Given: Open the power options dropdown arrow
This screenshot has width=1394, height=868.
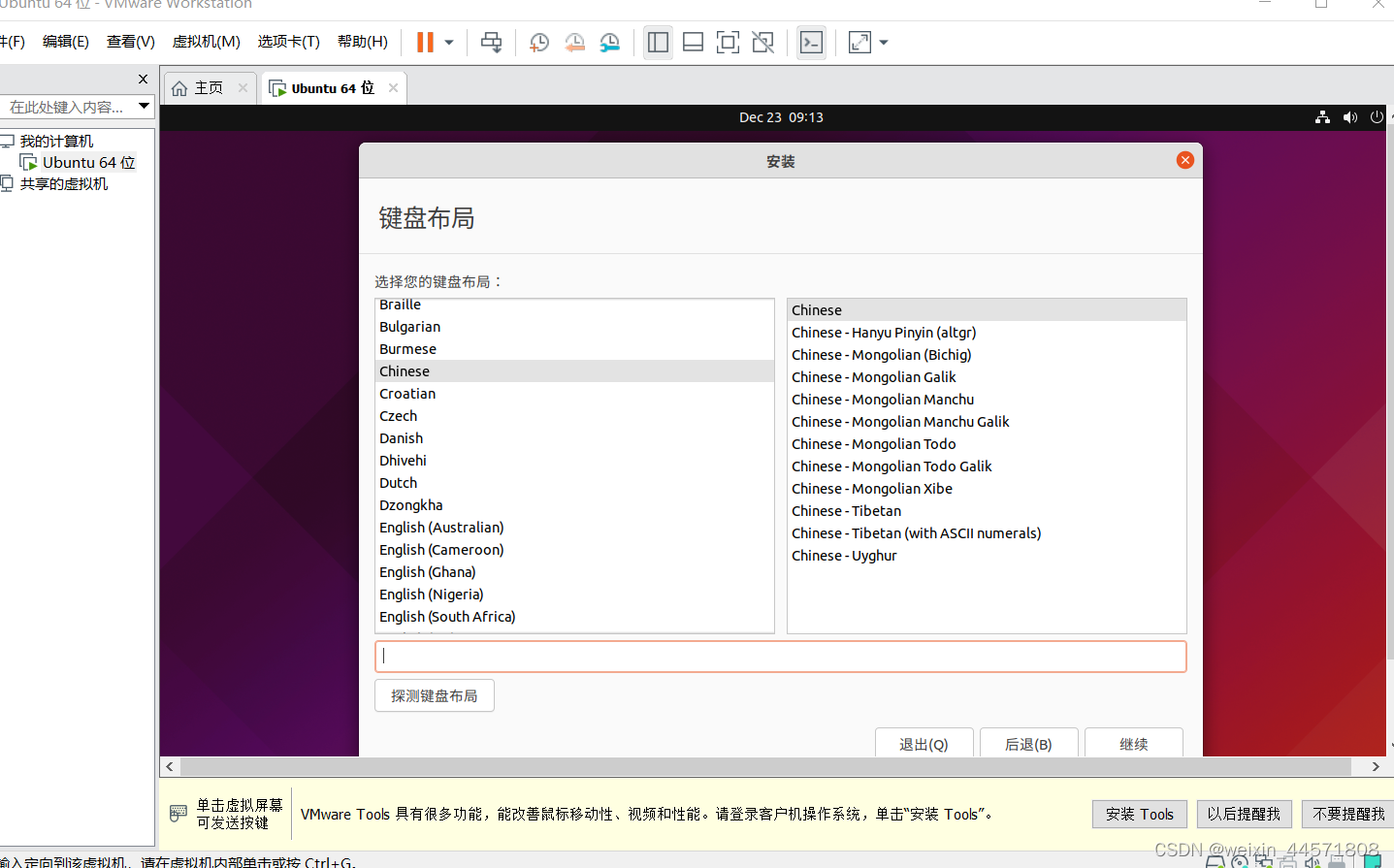Looking at the screenshot, I should pos(449,43).
